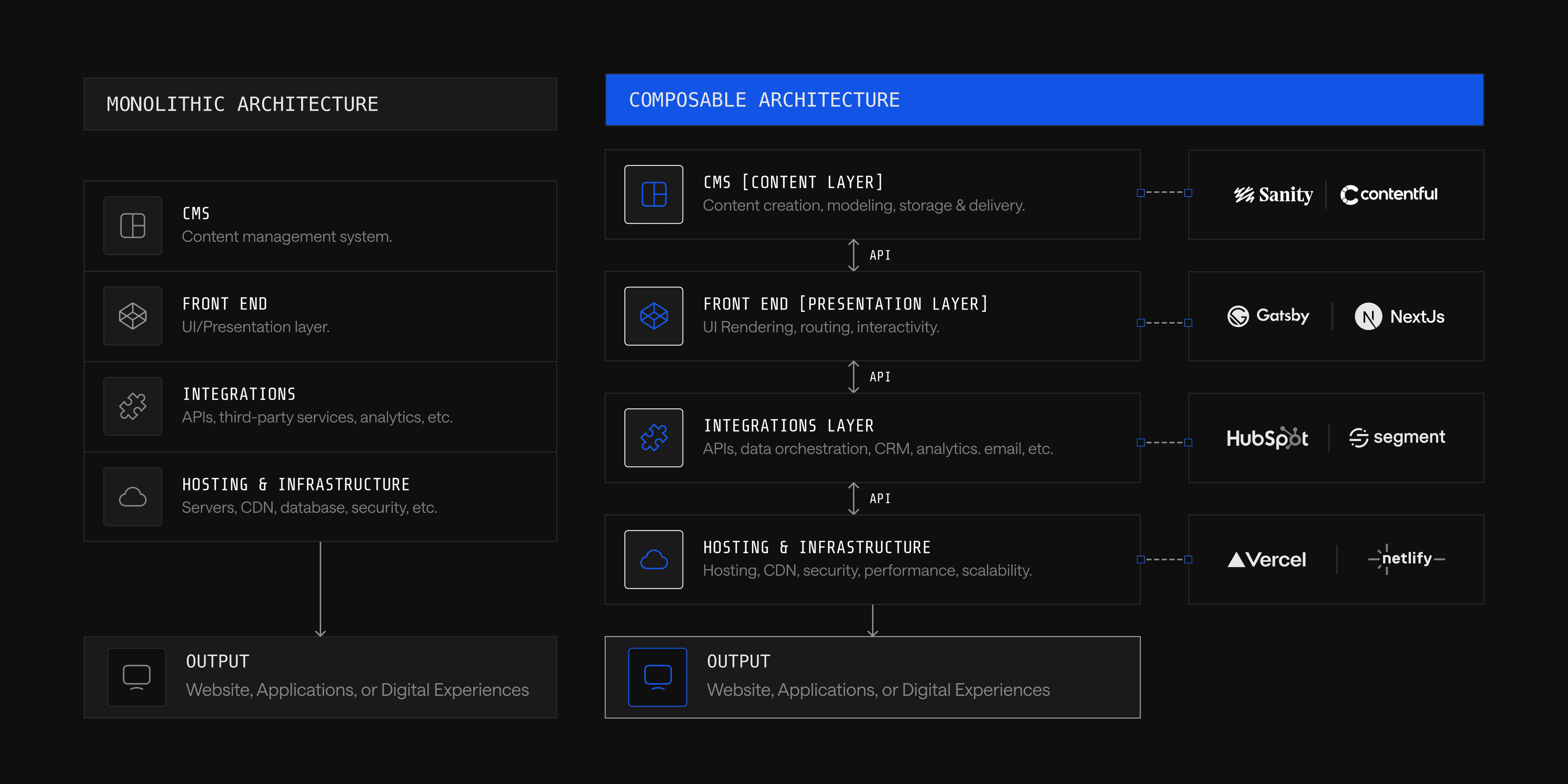Click 'UI Rendering, routing, interactivity.' text
1568x784 pixels.
coord(821,327)
